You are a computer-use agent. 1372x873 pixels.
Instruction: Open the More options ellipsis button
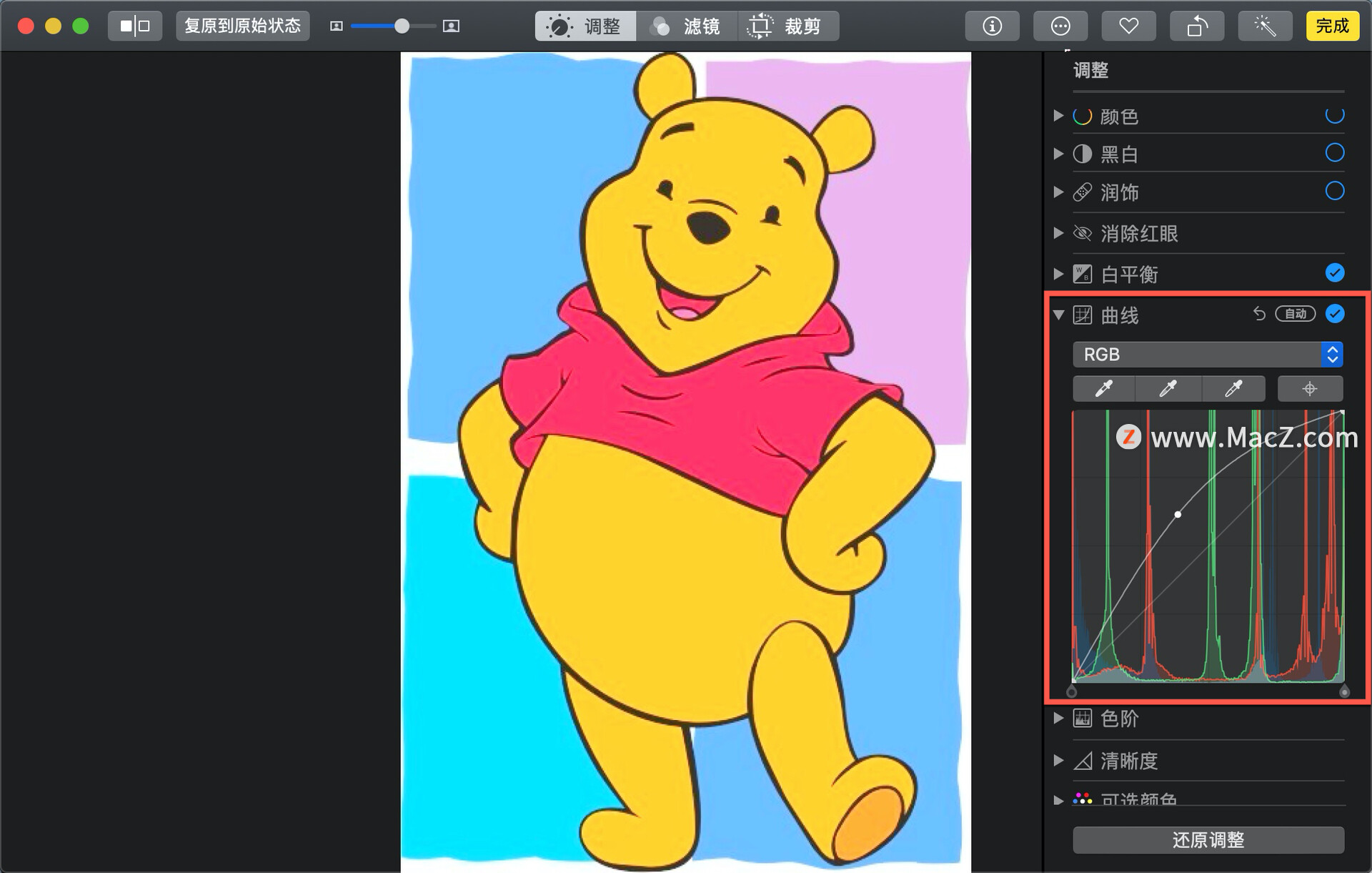1060,26
